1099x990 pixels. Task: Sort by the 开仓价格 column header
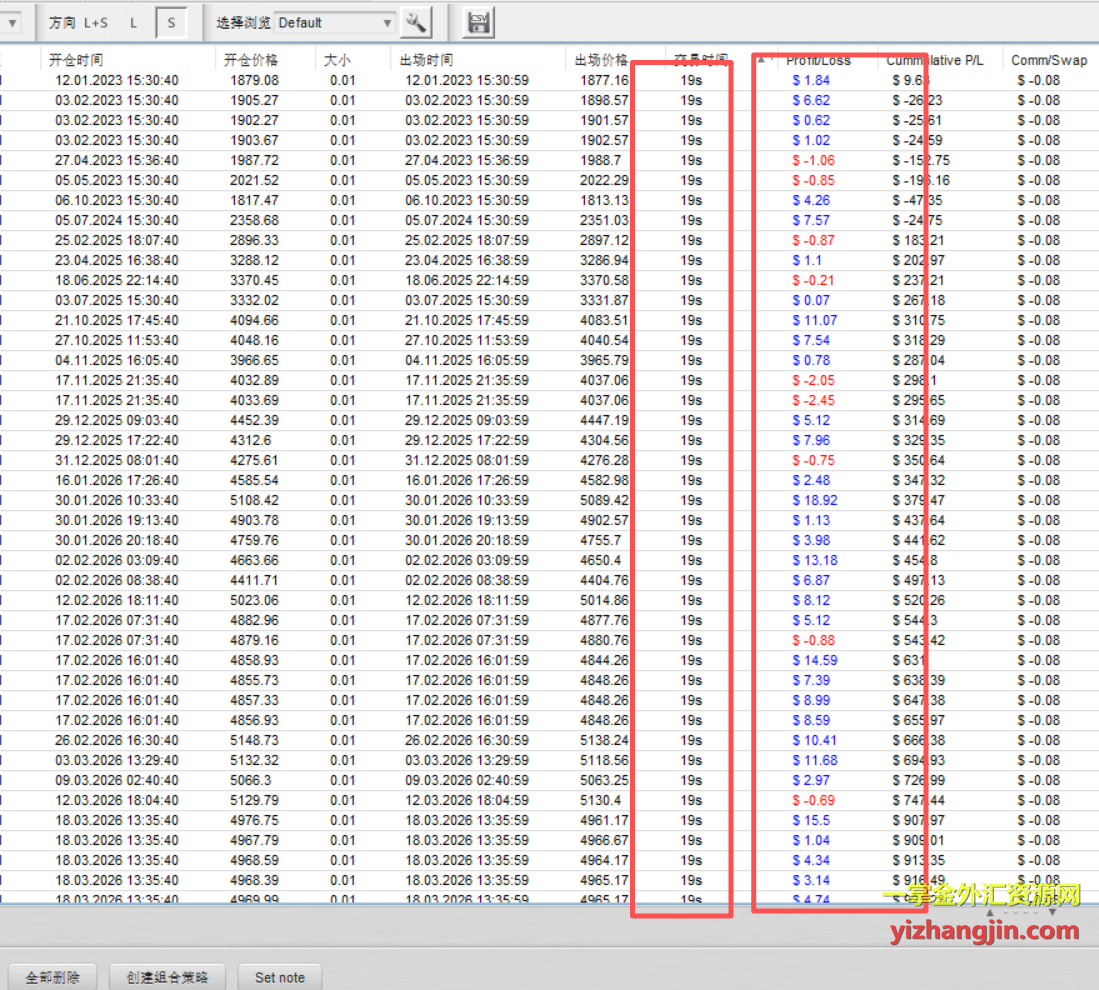251,60
